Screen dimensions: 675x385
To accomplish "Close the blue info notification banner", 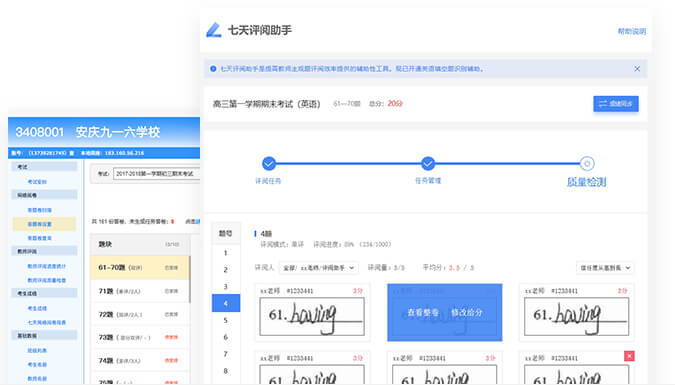I will pyautogui.click(x=637, y=69).
